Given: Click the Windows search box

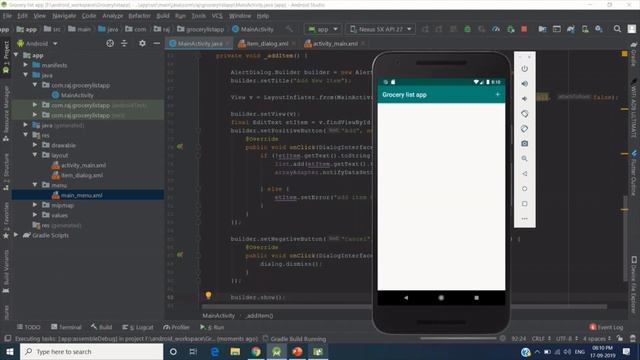Looking at the screenshot, I should [x=91, y=351].
